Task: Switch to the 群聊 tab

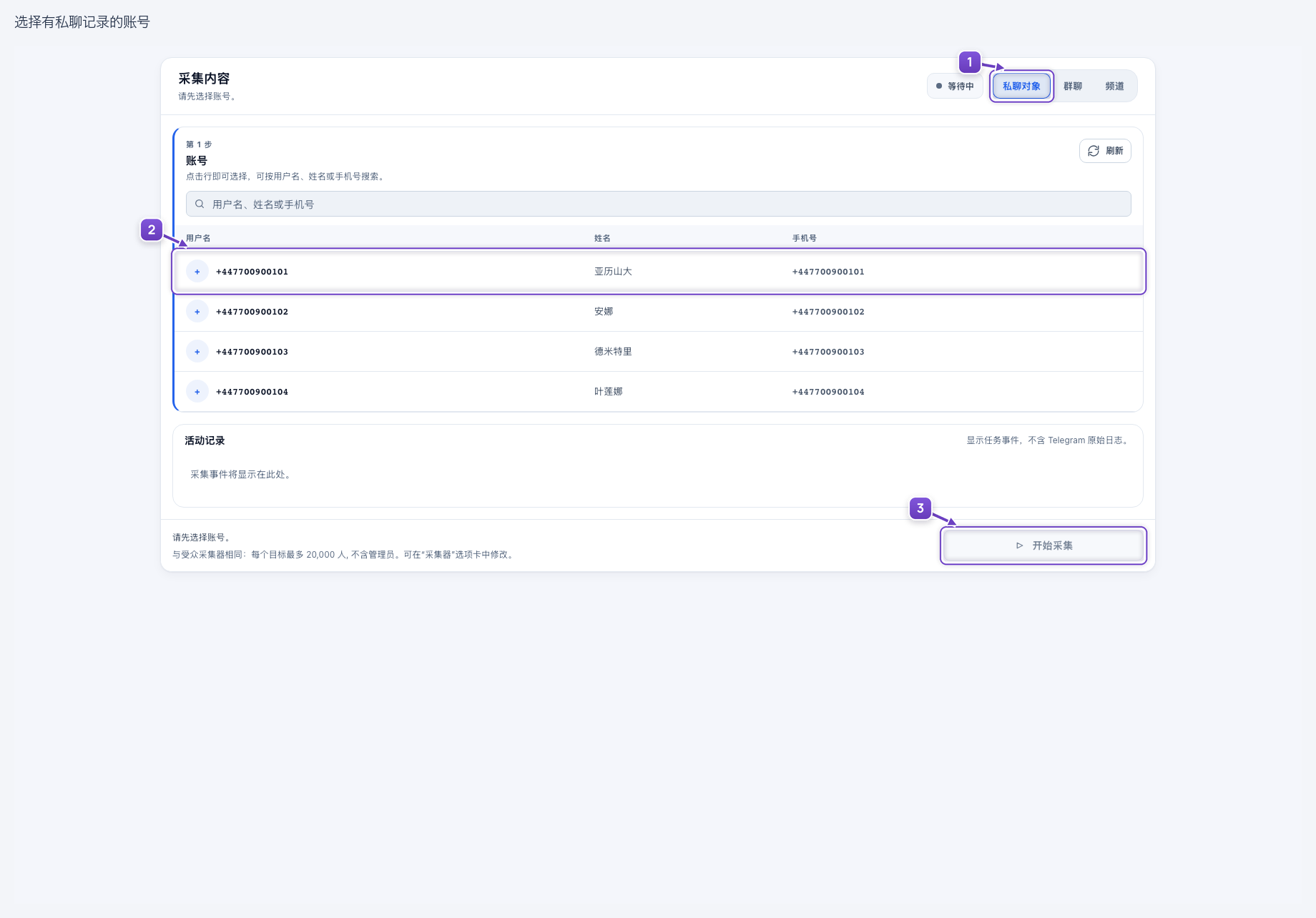Action: point(1072,87)
